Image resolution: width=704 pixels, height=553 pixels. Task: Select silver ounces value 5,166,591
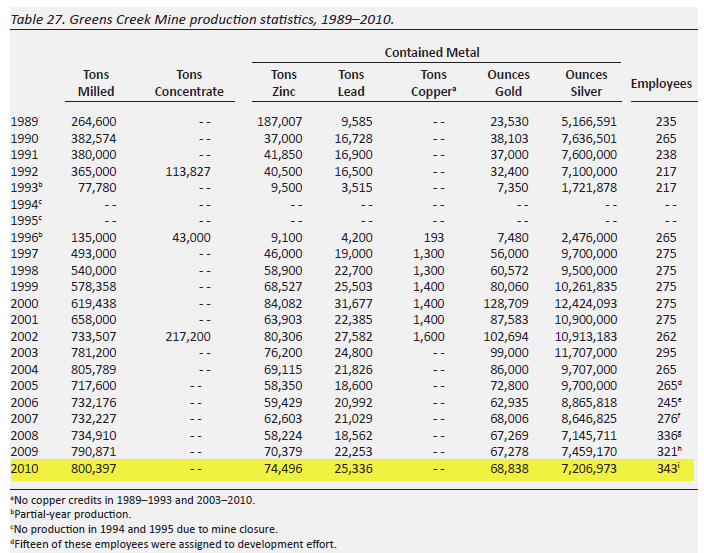coord(589,122)
